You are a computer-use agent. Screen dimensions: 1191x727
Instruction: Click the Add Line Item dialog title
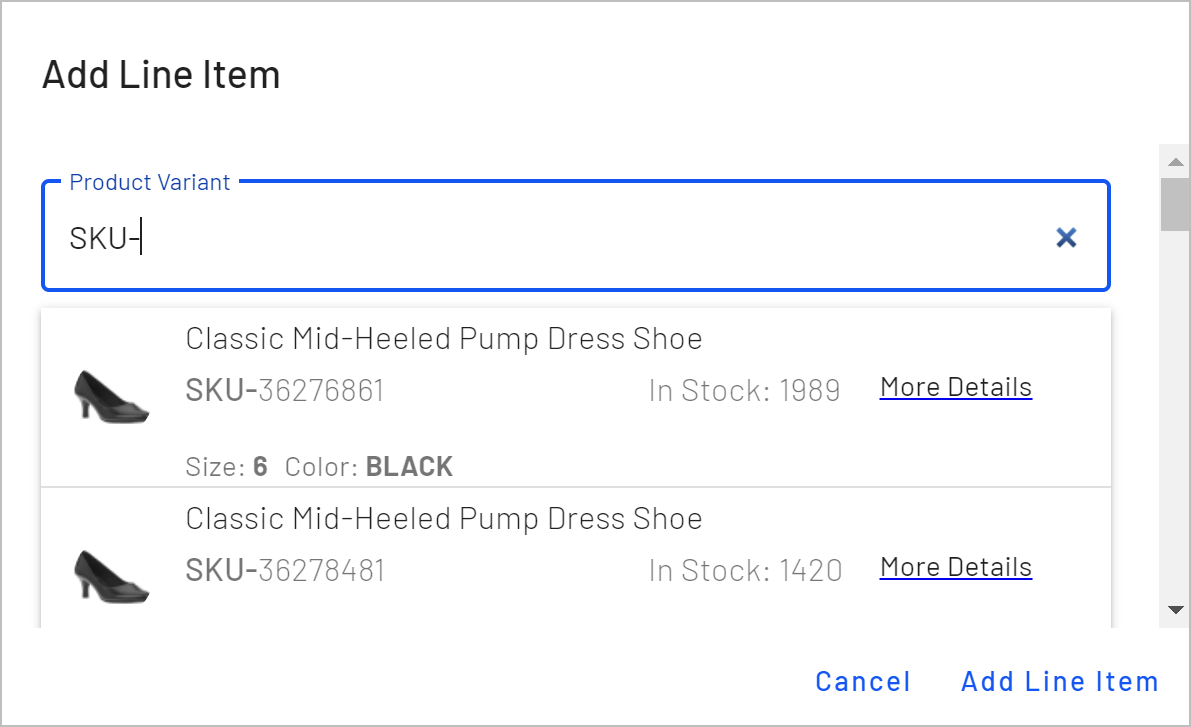[x=160, y=74]
